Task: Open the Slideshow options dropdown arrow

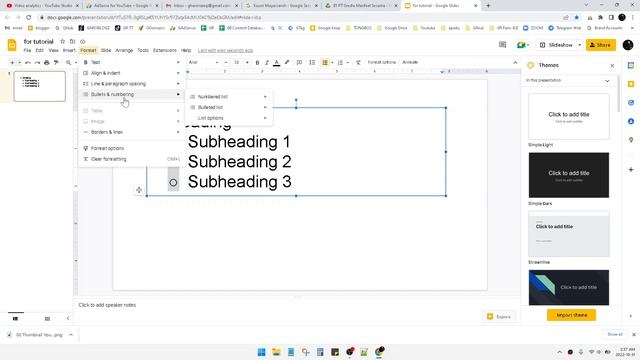Action: click(x=580, y=45)
